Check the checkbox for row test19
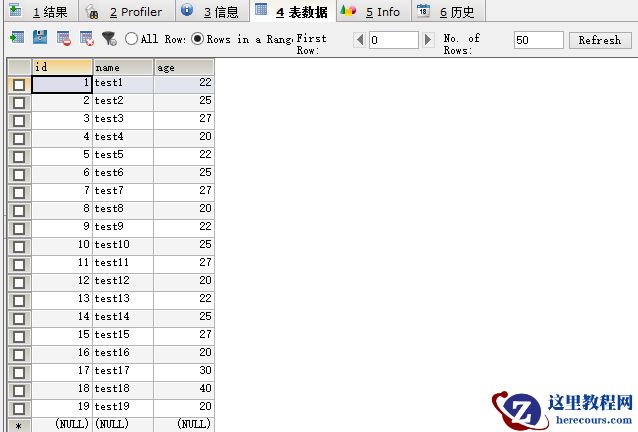Screen dimensions: 638x432 [x=19, y=409]
